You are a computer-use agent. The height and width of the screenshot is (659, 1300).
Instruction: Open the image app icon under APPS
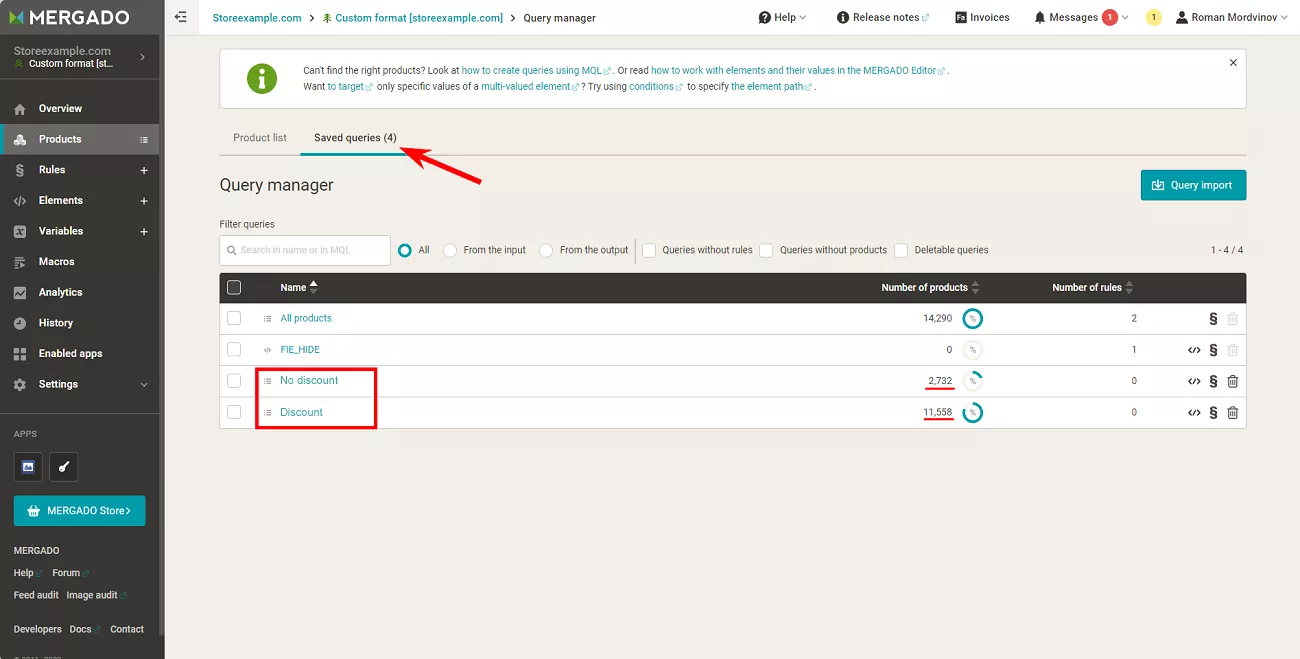(28, 466)
